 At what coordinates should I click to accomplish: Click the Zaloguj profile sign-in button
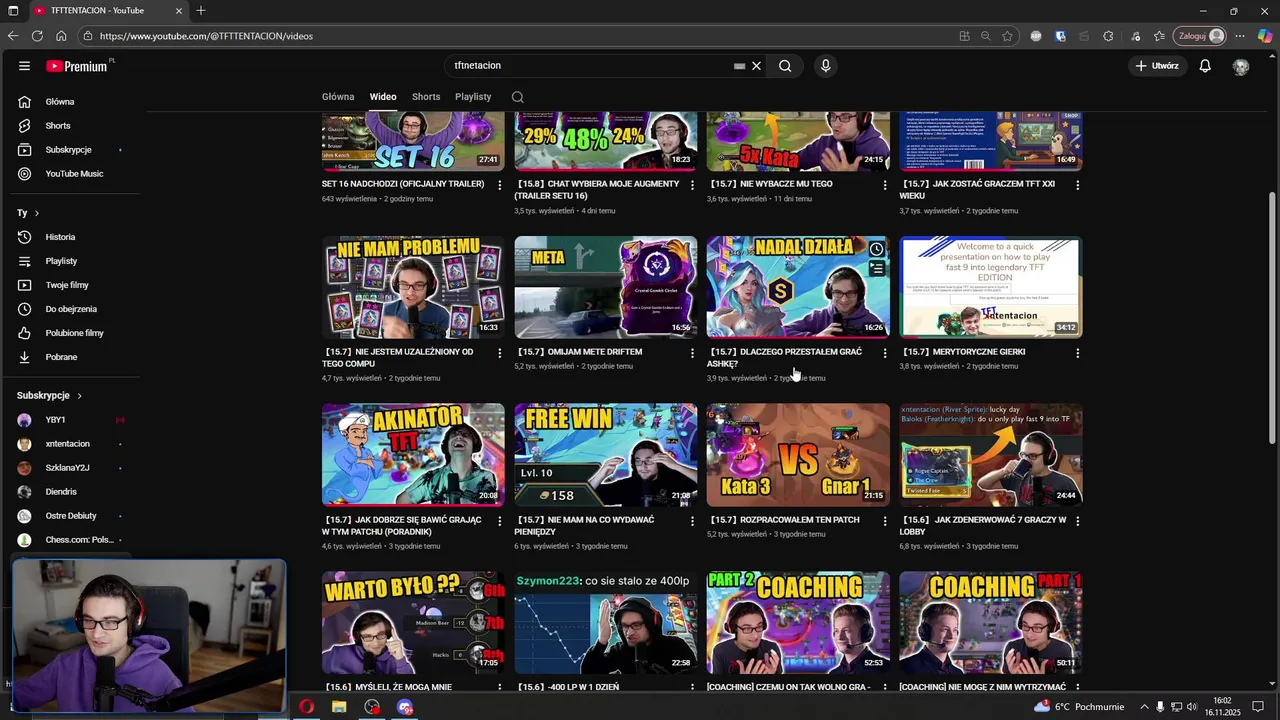click(1200, 36)
